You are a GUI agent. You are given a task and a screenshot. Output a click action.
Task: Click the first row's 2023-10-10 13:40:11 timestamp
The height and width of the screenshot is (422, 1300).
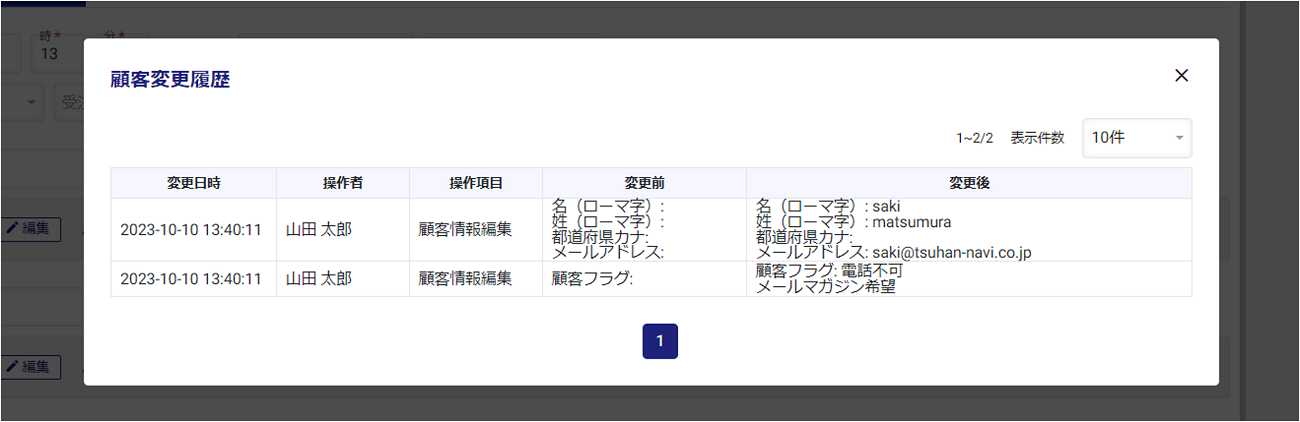tap(191, 230)
